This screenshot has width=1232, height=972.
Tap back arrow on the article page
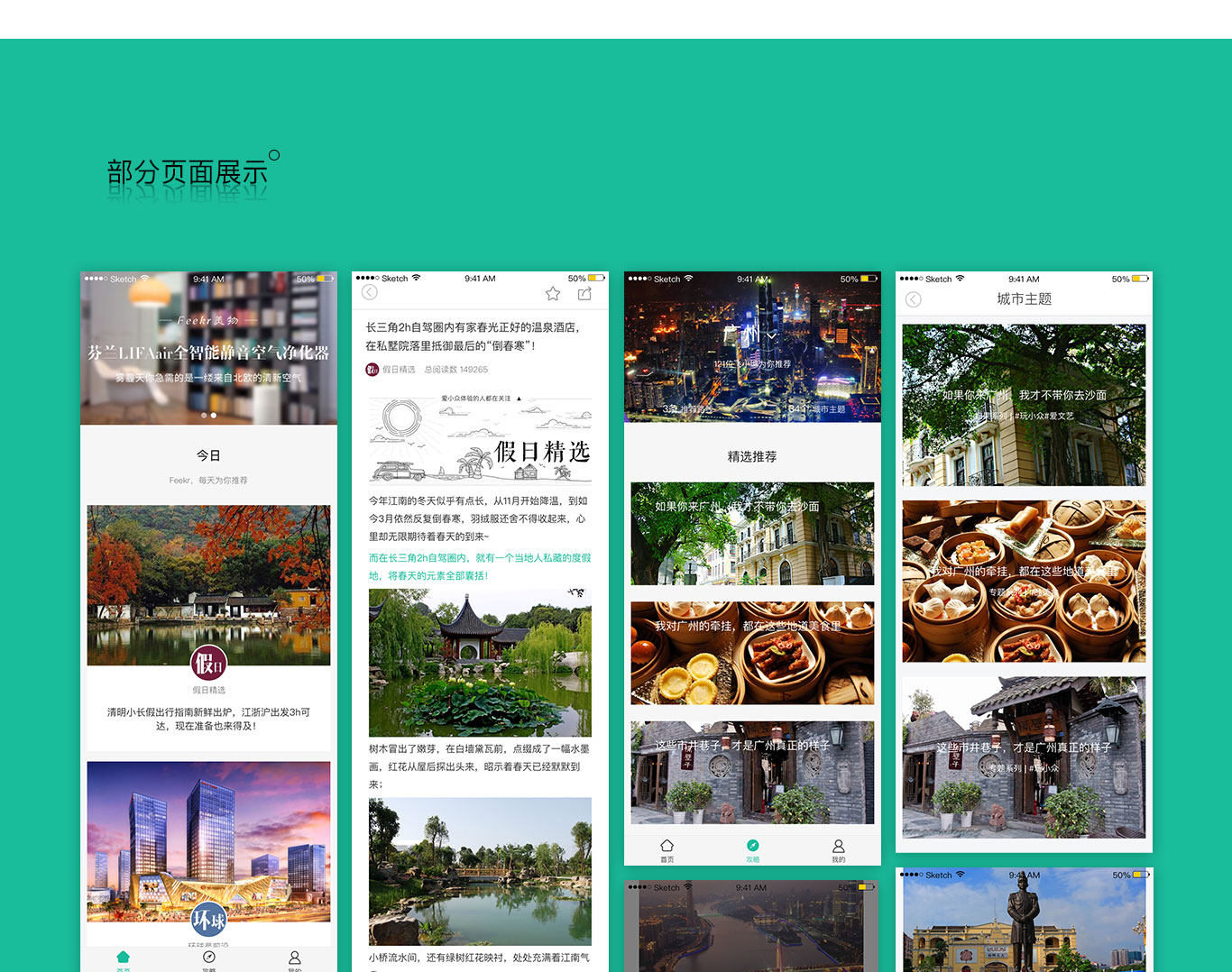(x=370, y=292)
